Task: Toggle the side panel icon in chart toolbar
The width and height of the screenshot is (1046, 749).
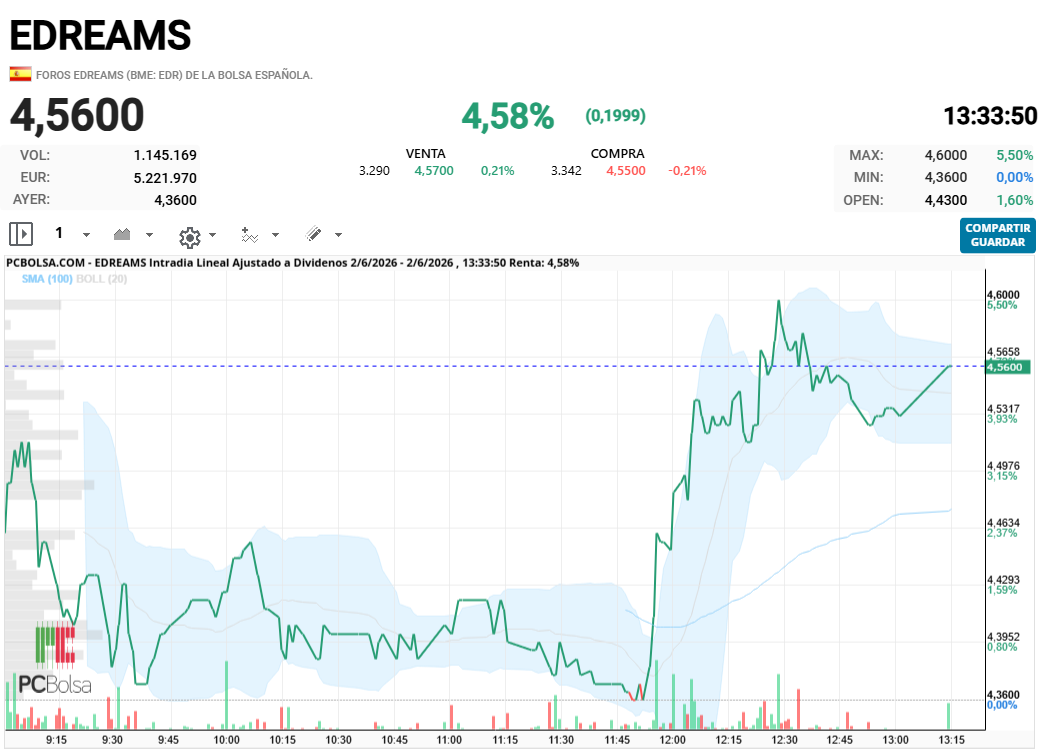Action: tap(21, 234)
